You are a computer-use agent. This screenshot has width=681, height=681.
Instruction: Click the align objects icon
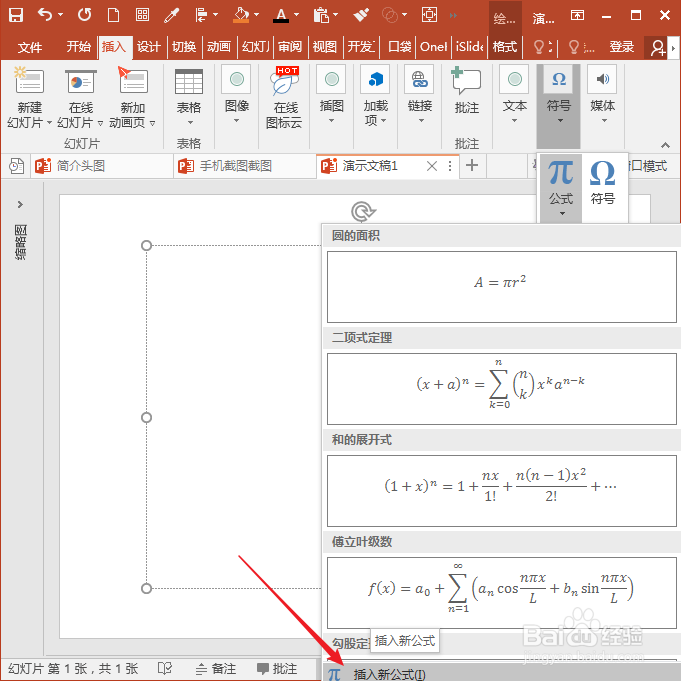click(x=202, y=15)
